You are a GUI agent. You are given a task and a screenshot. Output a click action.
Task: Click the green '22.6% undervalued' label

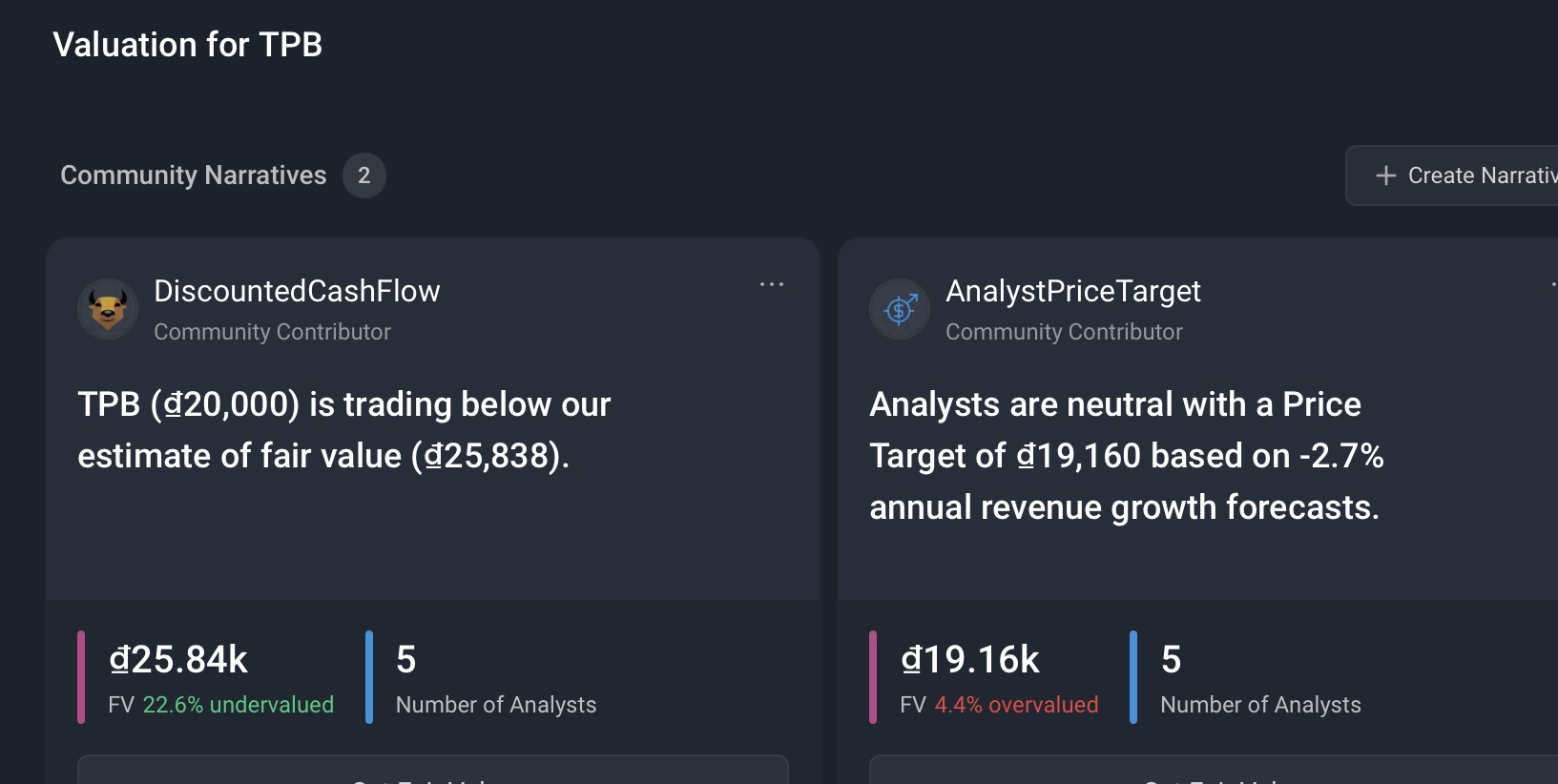[x=238, y=705]
